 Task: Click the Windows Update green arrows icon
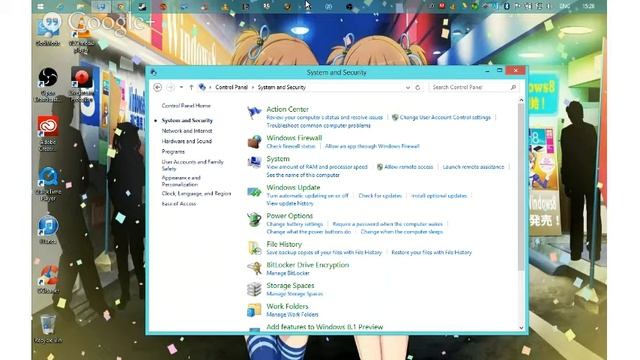point(254,191)
